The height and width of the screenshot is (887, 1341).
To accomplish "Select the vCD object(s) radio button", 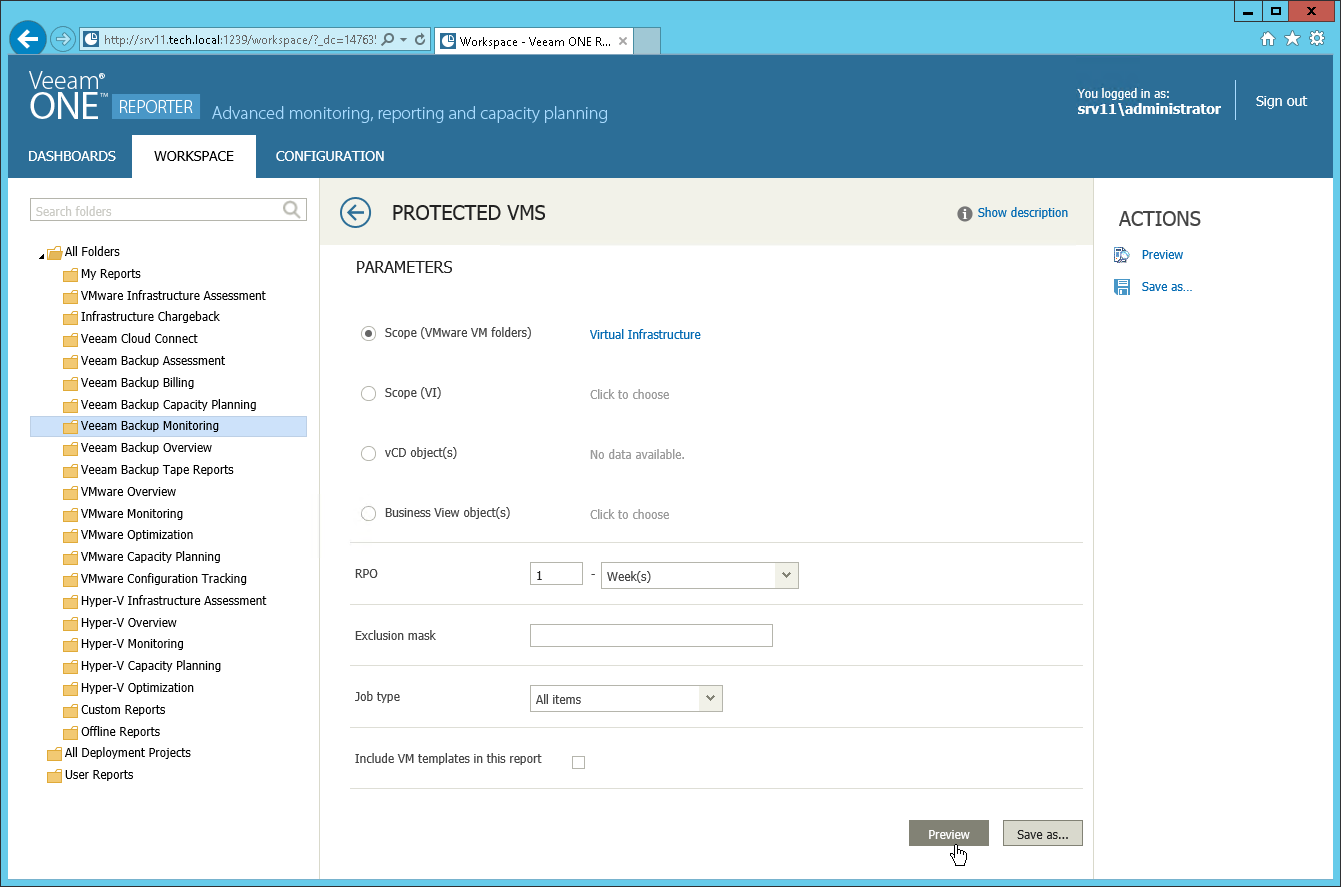I will (x=368, y=454).
